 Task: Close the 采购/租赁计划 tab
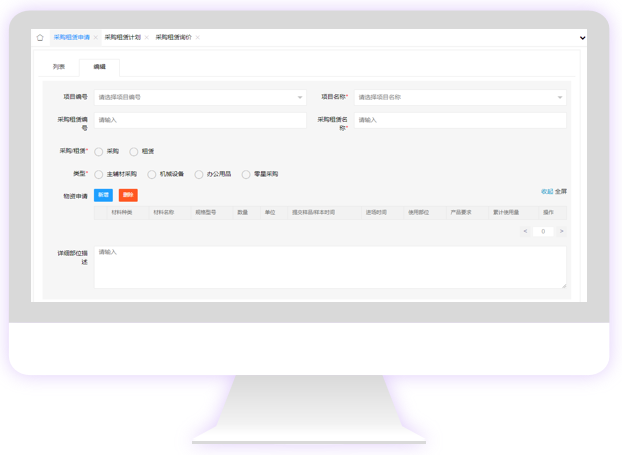pos(147,38)
